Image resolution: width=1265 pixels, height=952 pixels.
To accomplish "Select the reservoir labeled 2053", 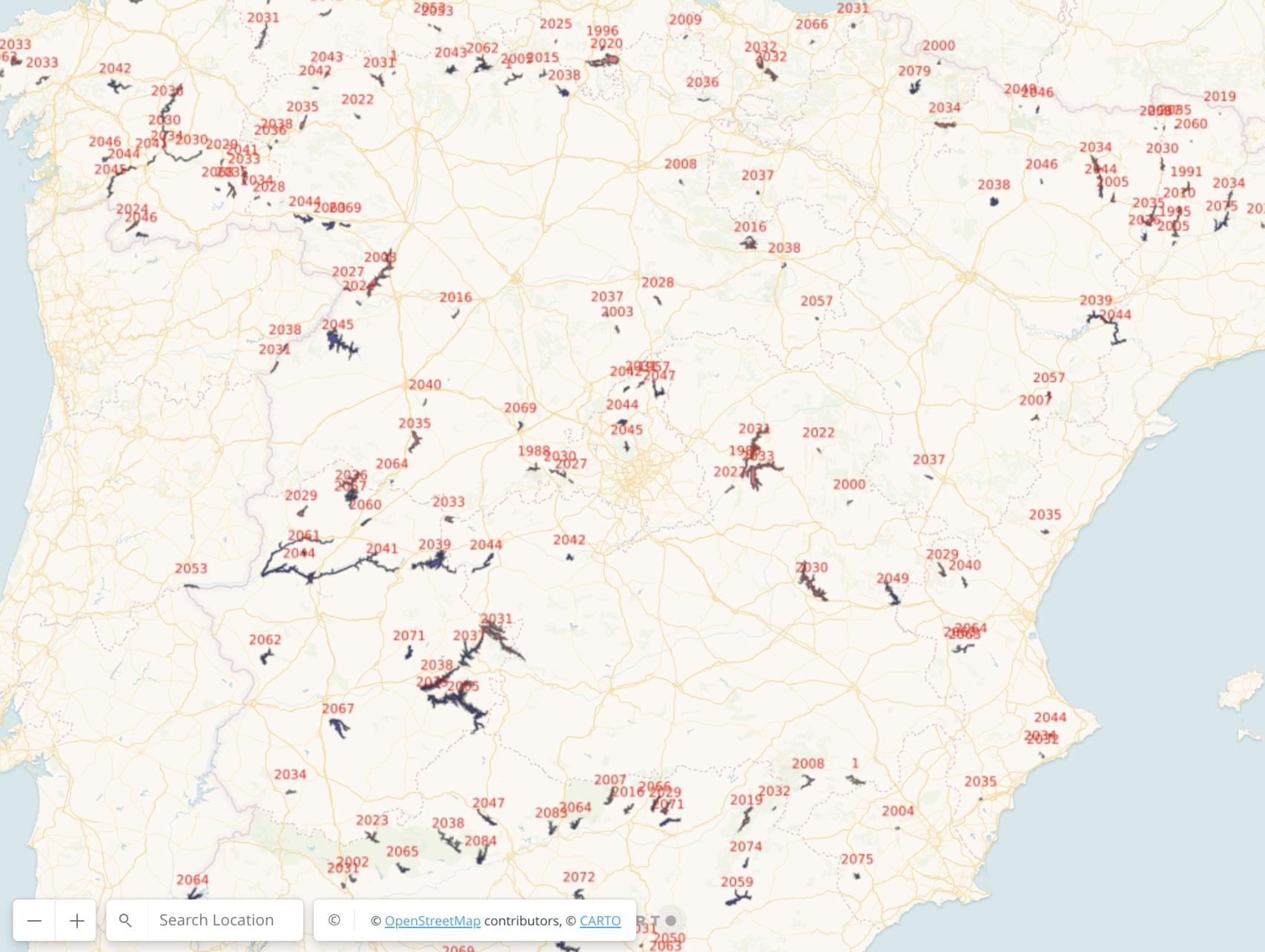I will click(191, 569).
